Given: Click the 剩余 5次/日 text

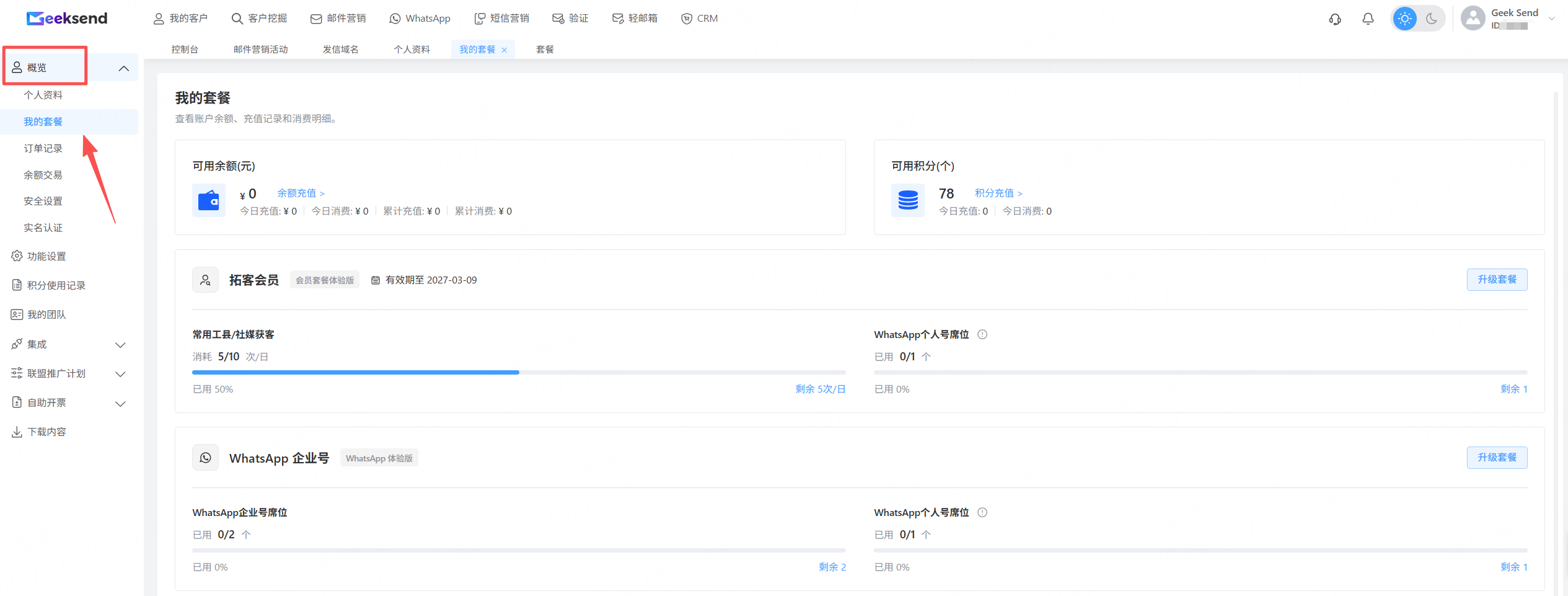Looking at the screenshot, I should [821, 389].
